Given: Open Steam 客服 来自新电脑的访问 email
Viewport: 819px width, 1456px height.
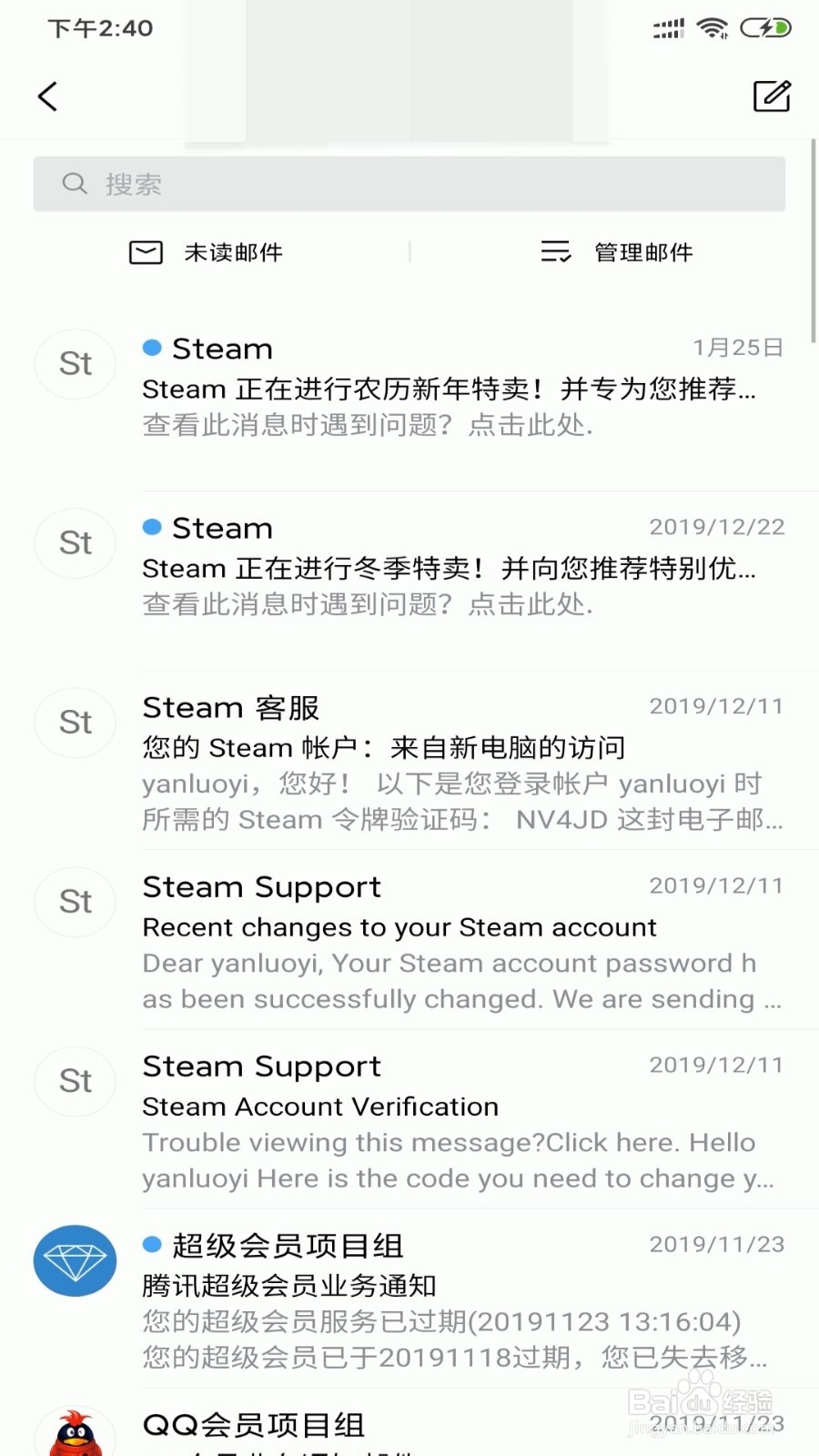Looking at the screenshot, I should coord(463,763).
